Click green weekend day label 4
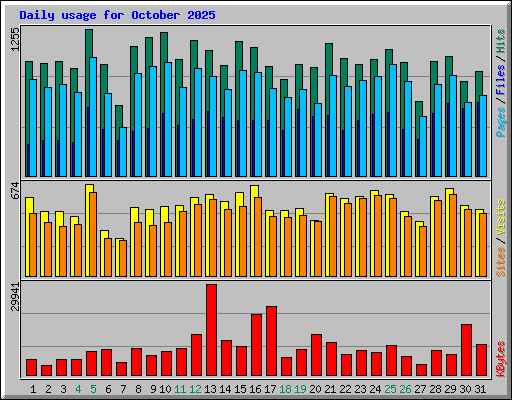The image size is (512, 400). pos(78,389)
